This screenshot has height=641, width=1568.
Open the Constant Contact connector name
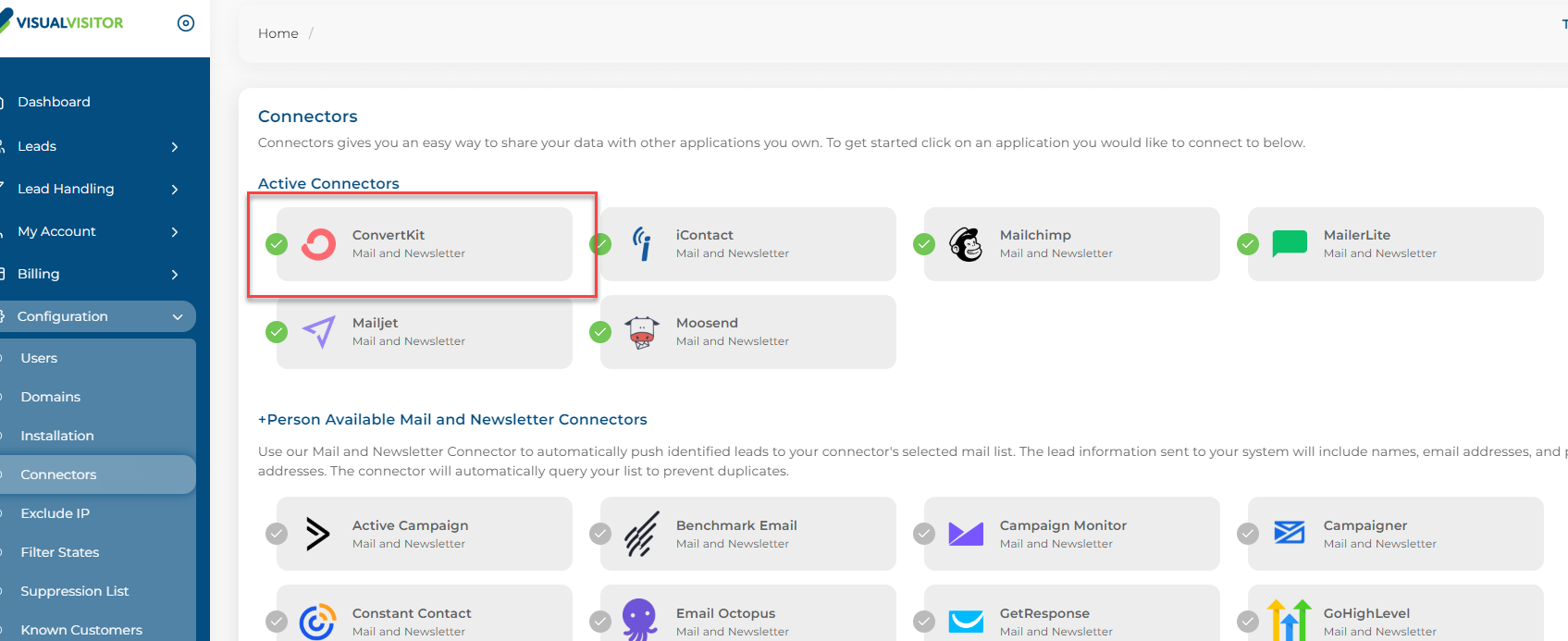pos(412,613)
